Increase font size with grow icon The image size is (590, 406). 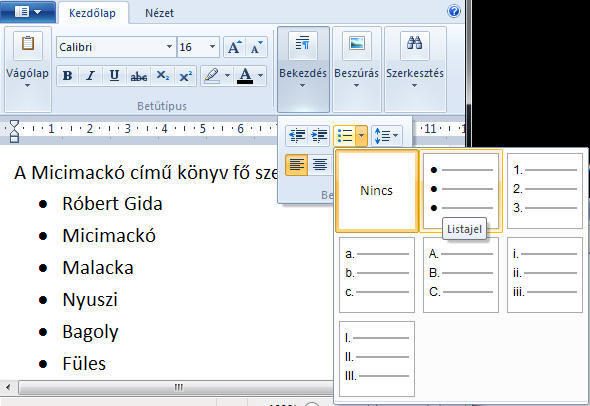(234, 47)
